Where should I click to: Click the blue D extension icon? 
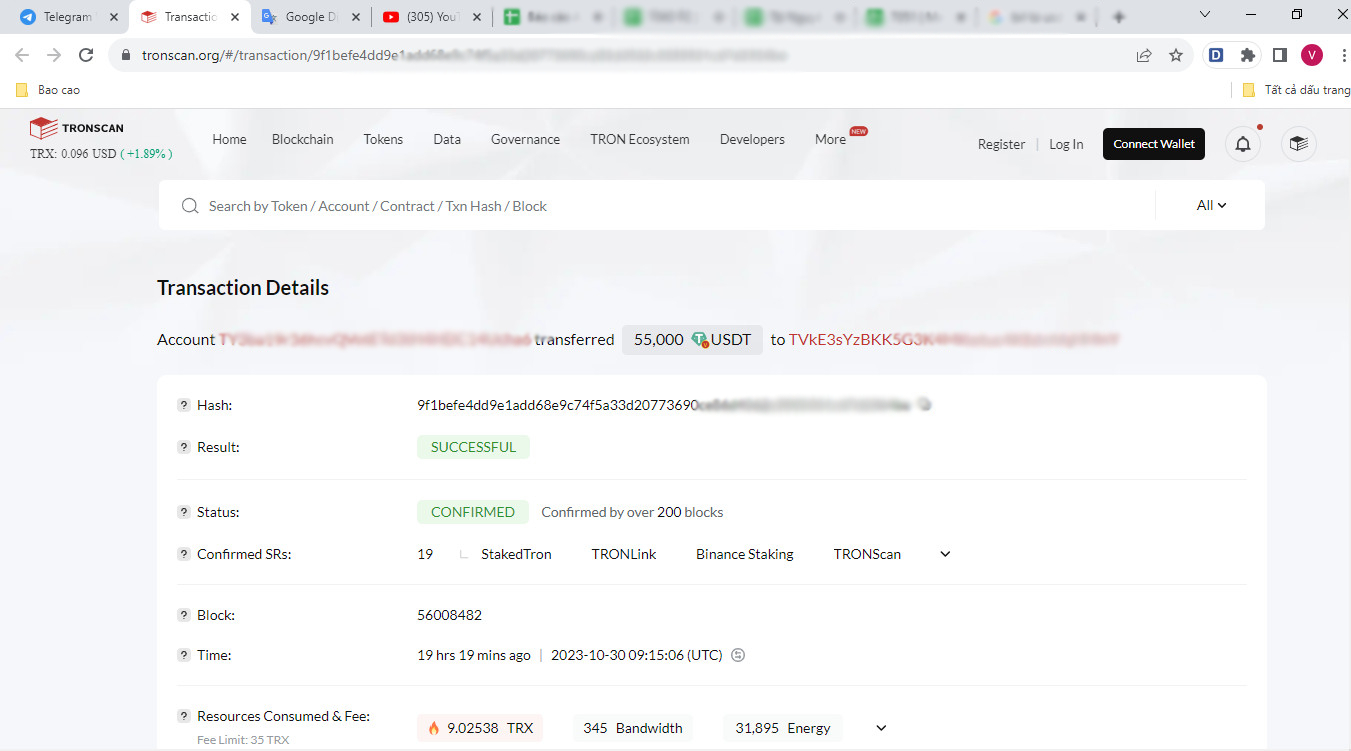1216,55
